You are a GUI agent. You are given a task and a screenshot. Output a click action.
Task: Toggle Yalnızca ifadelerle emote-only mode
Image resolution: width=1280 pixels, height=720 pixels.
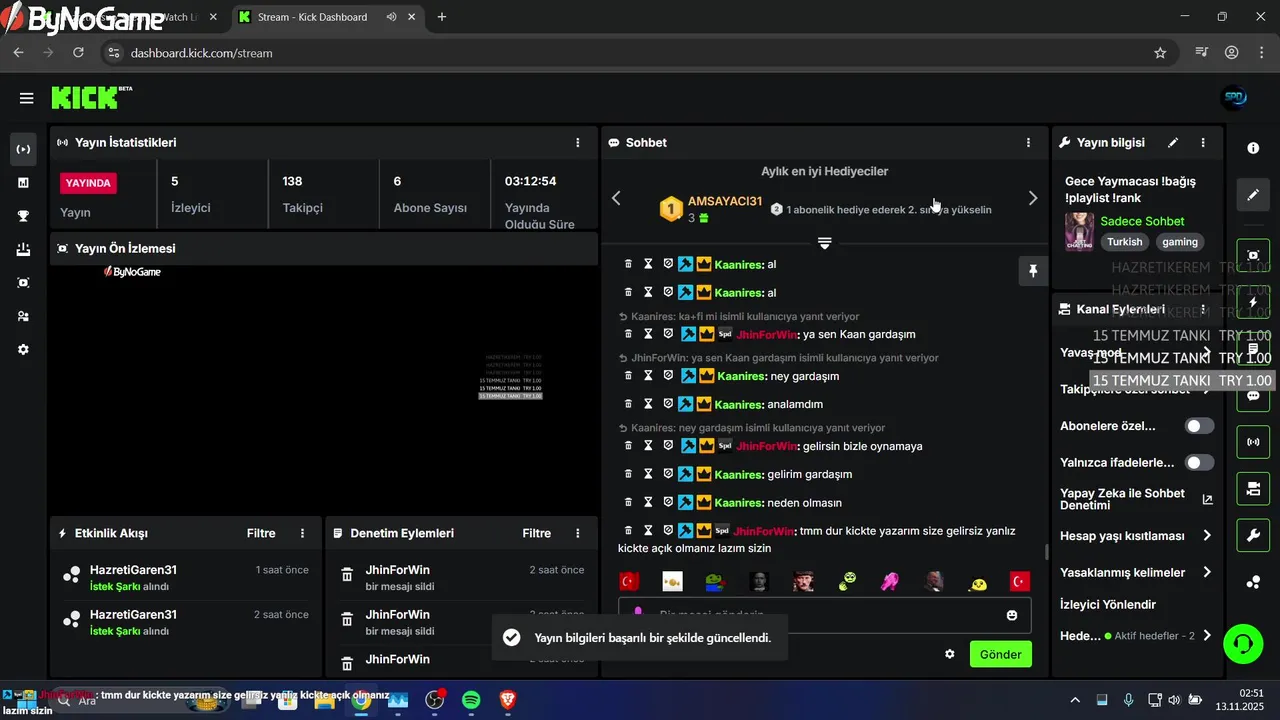(1199, 463)
